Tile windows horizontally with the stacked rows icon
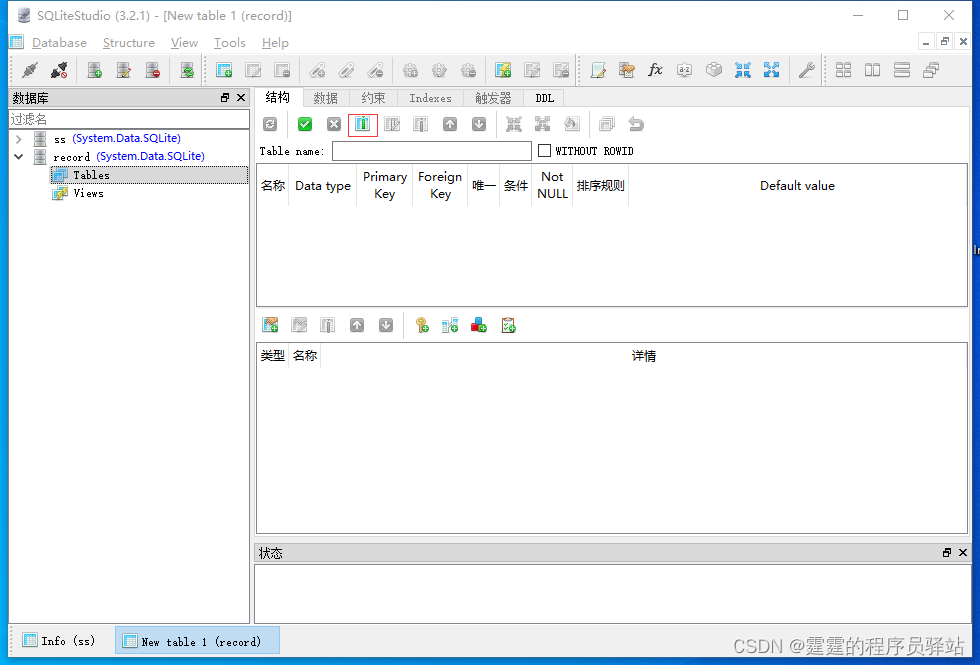The width and height of the screenshot is (980, 665). 902,70
